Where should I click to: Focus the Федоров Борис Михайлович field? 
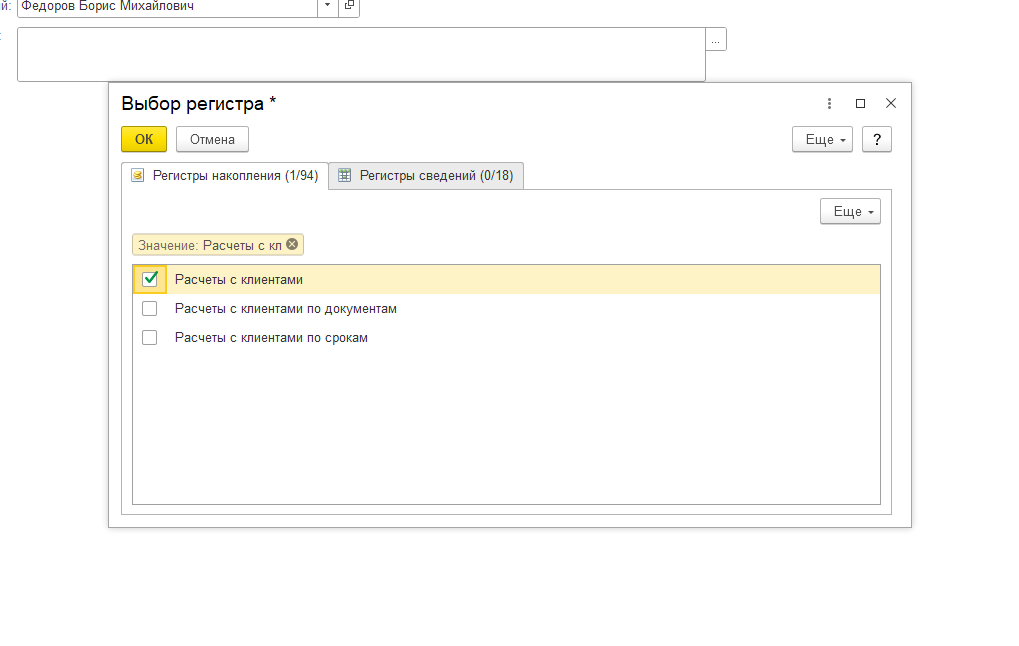[x=168, y=6]
